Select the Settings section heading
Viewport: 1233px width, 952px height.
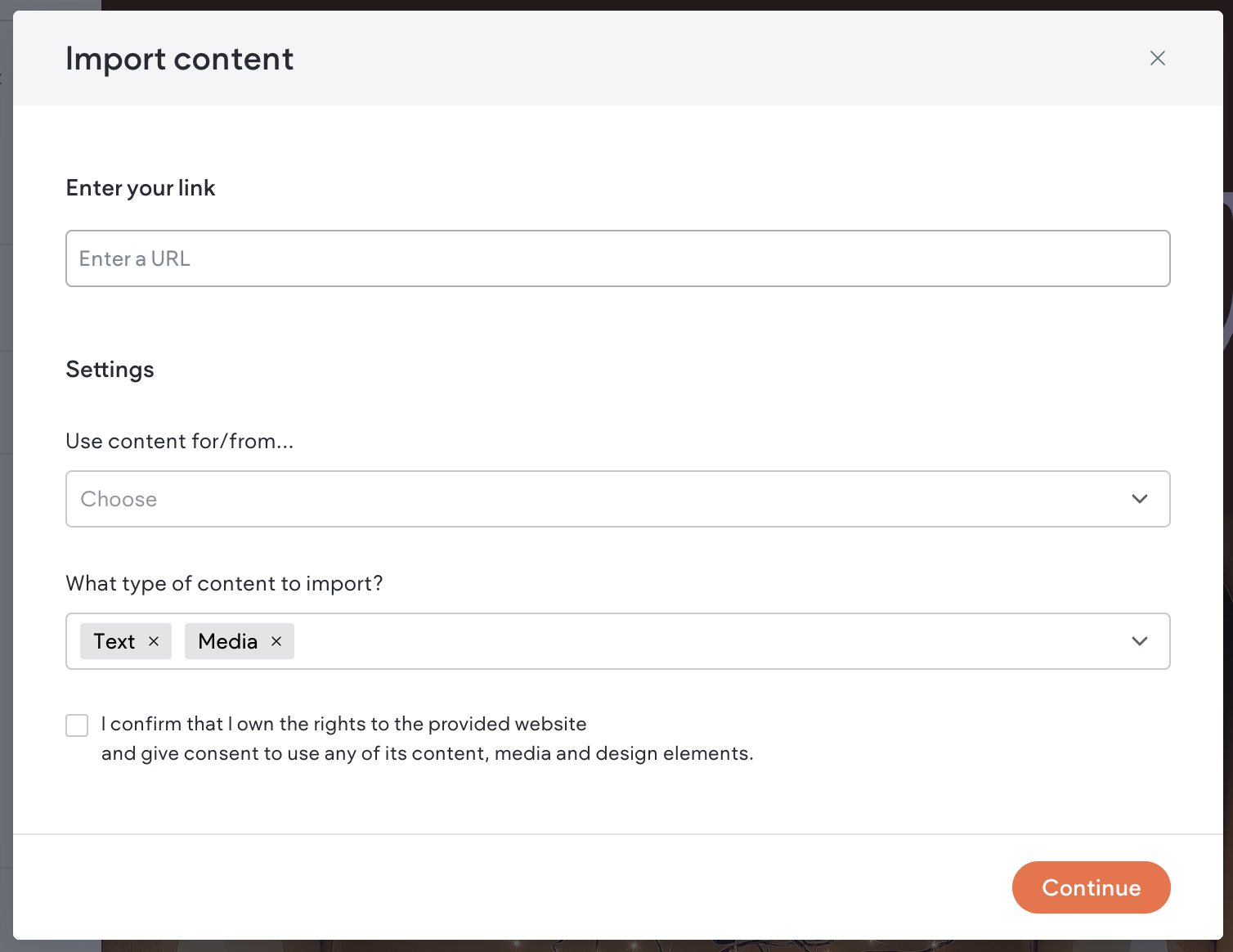(x=110, y=369)
